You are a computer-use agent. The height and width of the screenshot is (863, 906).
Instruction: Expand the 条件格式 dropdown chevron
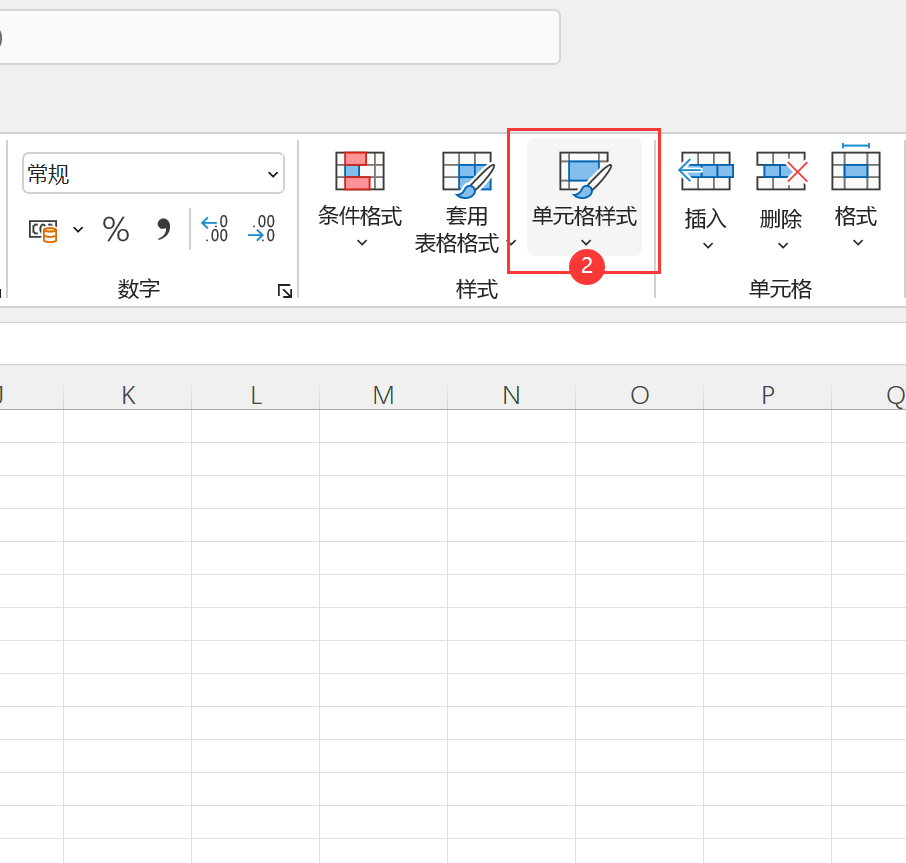point(362,243)
